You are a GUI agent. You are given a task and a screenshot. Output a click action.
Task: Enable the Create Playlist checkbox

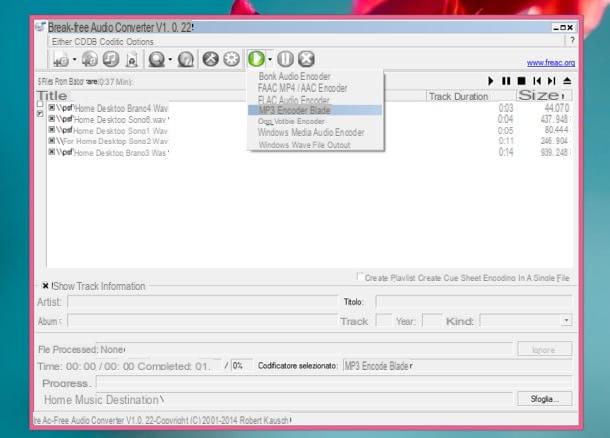(360, 277)
